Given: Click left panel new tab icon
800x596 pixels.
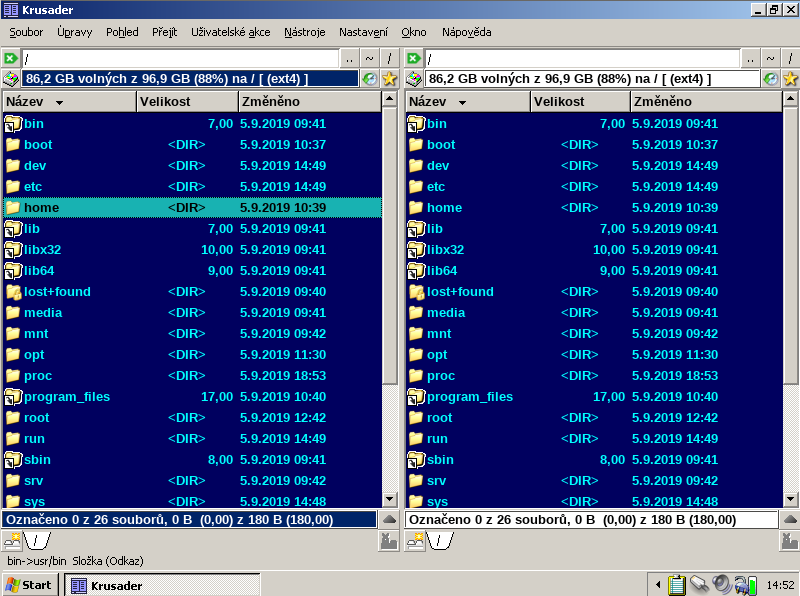Looking at the screenshot, I should [x=12, y=541].
